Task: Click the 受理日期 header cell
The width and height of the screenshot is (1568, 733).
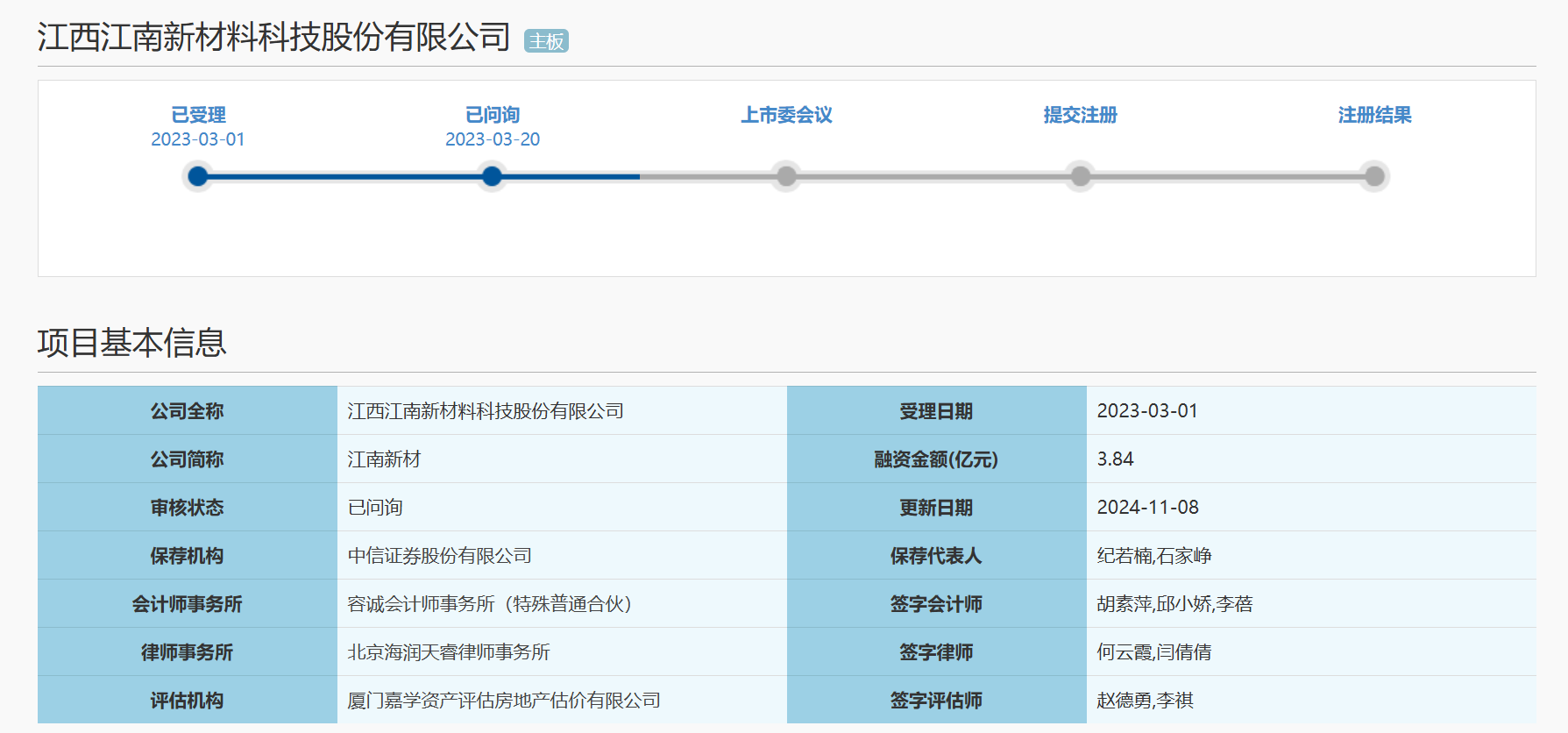Action: click(937, 410)
